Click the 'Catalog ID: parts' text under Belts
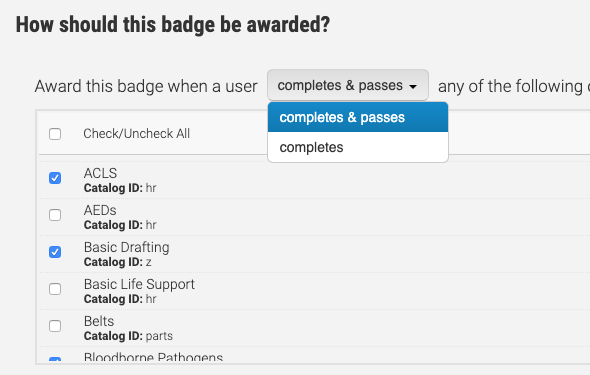This screenshot has height=375, width=590. (128, 336)
